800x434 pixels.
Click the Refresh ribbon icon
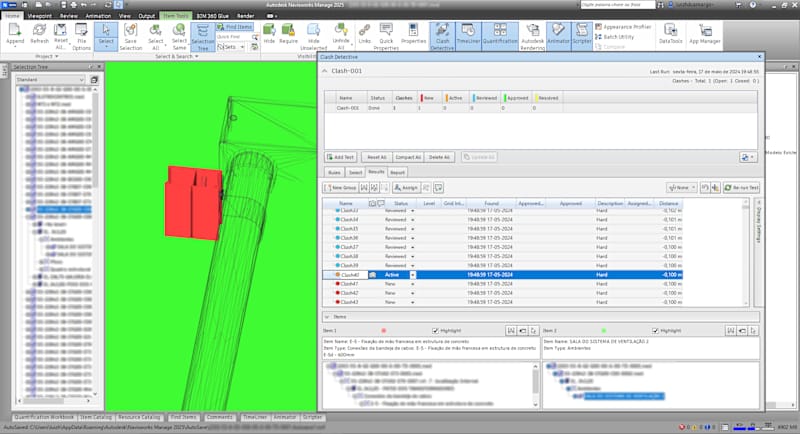pyautogui.click(x=39, y=35)
